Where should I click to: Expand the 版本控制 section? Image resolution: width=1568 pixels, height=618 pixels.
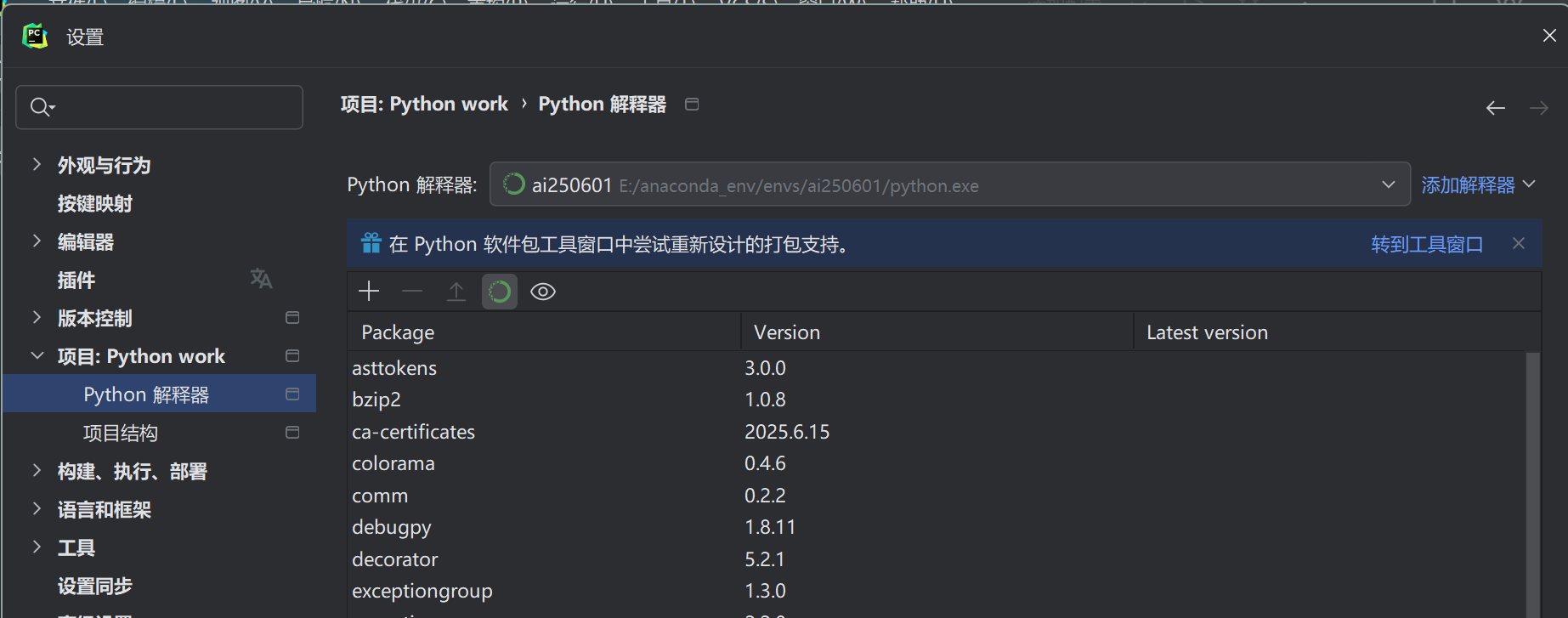tap(37, 317)
